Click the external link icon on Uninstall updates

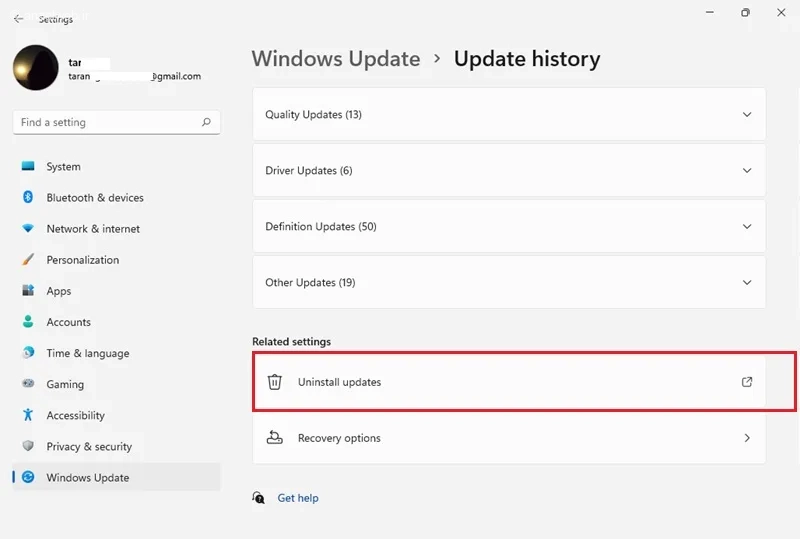(747, 382)
